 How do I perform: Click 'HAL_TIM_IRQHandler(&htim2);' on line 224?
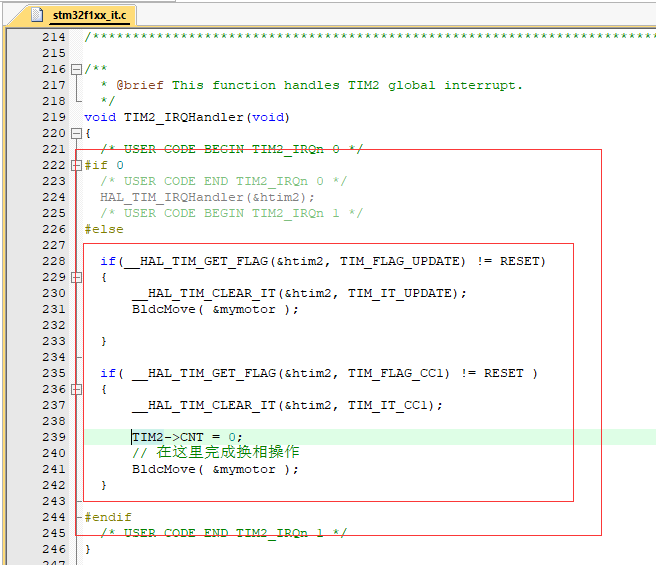(x=207, y=197)
